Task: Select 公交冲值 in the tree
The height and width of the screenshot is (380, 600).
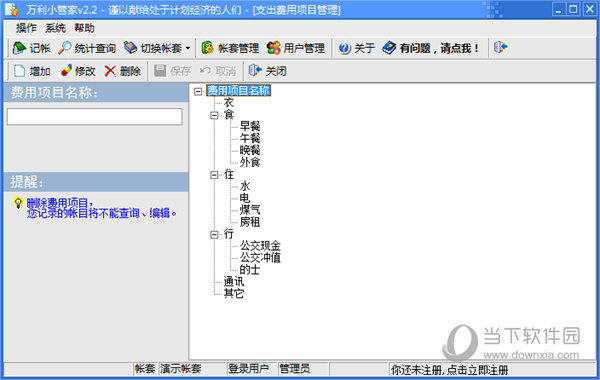Action: click(260, 258)
